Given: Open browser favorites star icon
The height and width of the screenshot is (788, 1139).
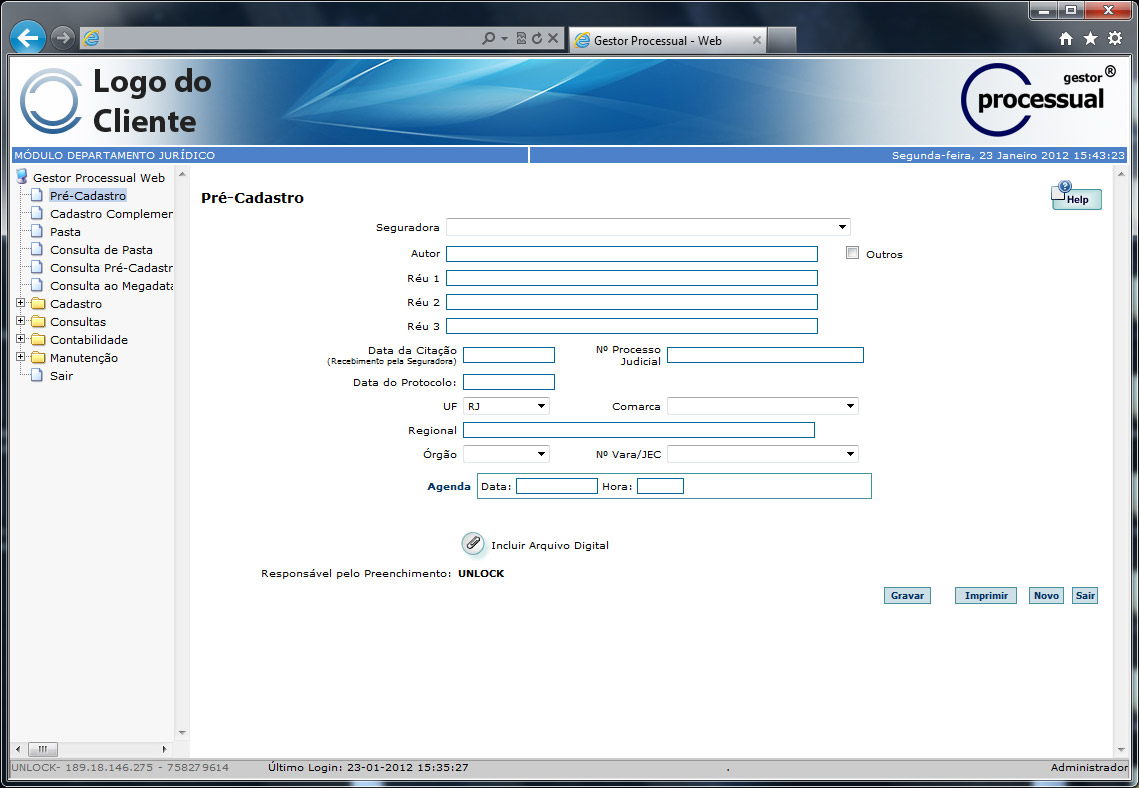Looking at the screenshot, I should (1090, 39).
